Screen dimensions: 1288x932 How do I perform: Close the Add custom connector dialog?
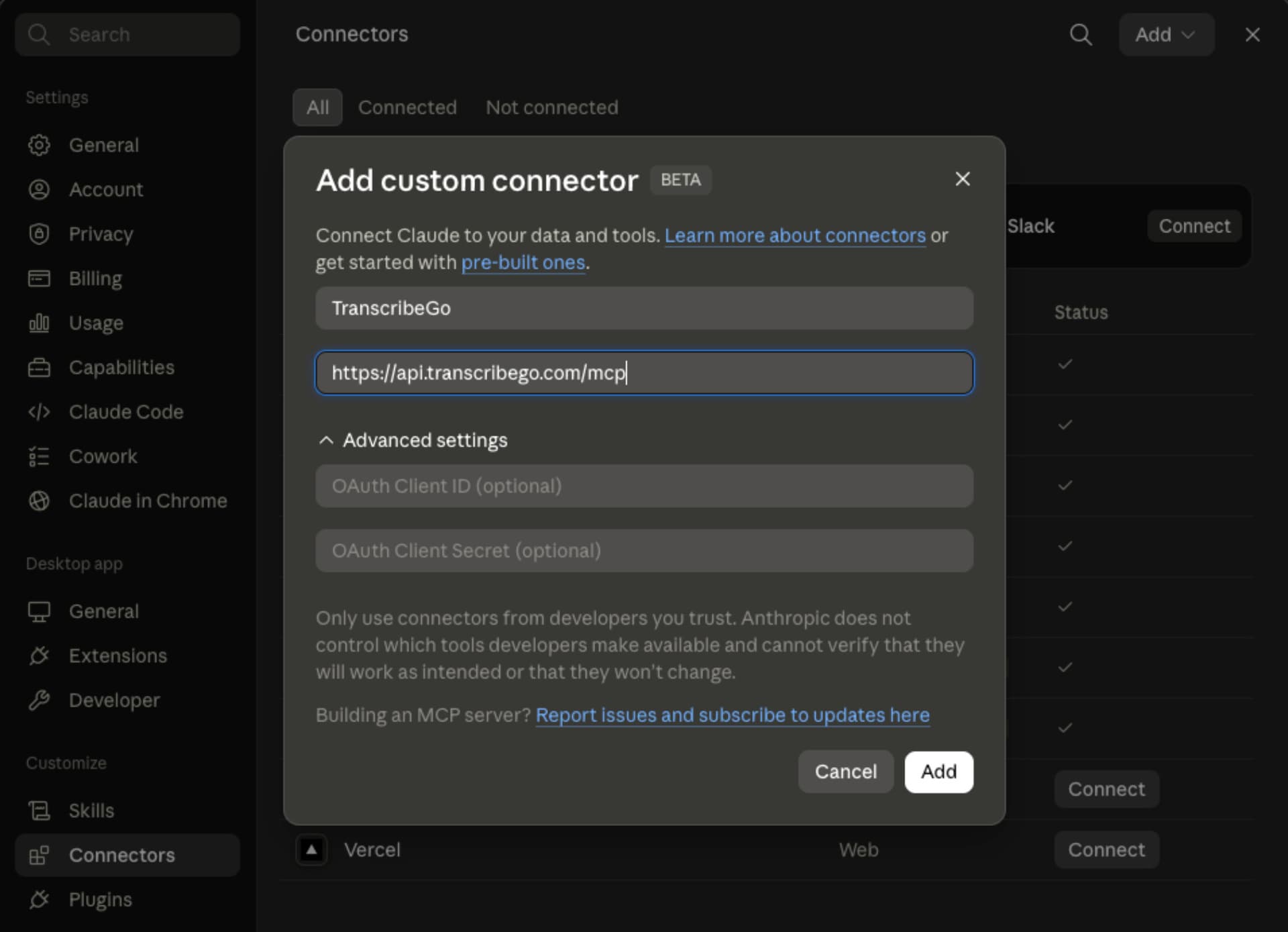962,179
